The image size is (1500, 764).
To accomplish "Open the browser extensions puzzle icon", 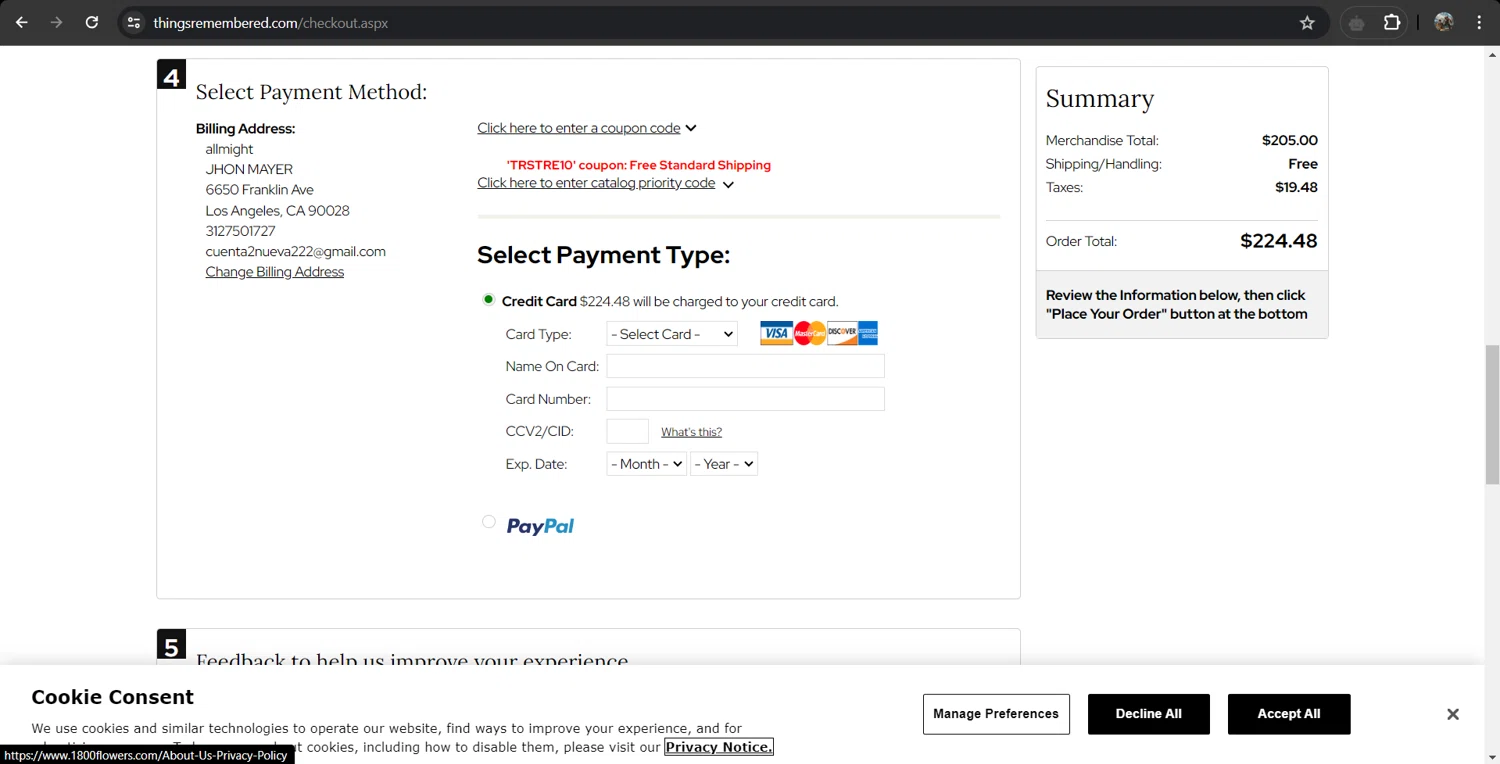I will coord(1392,23).
